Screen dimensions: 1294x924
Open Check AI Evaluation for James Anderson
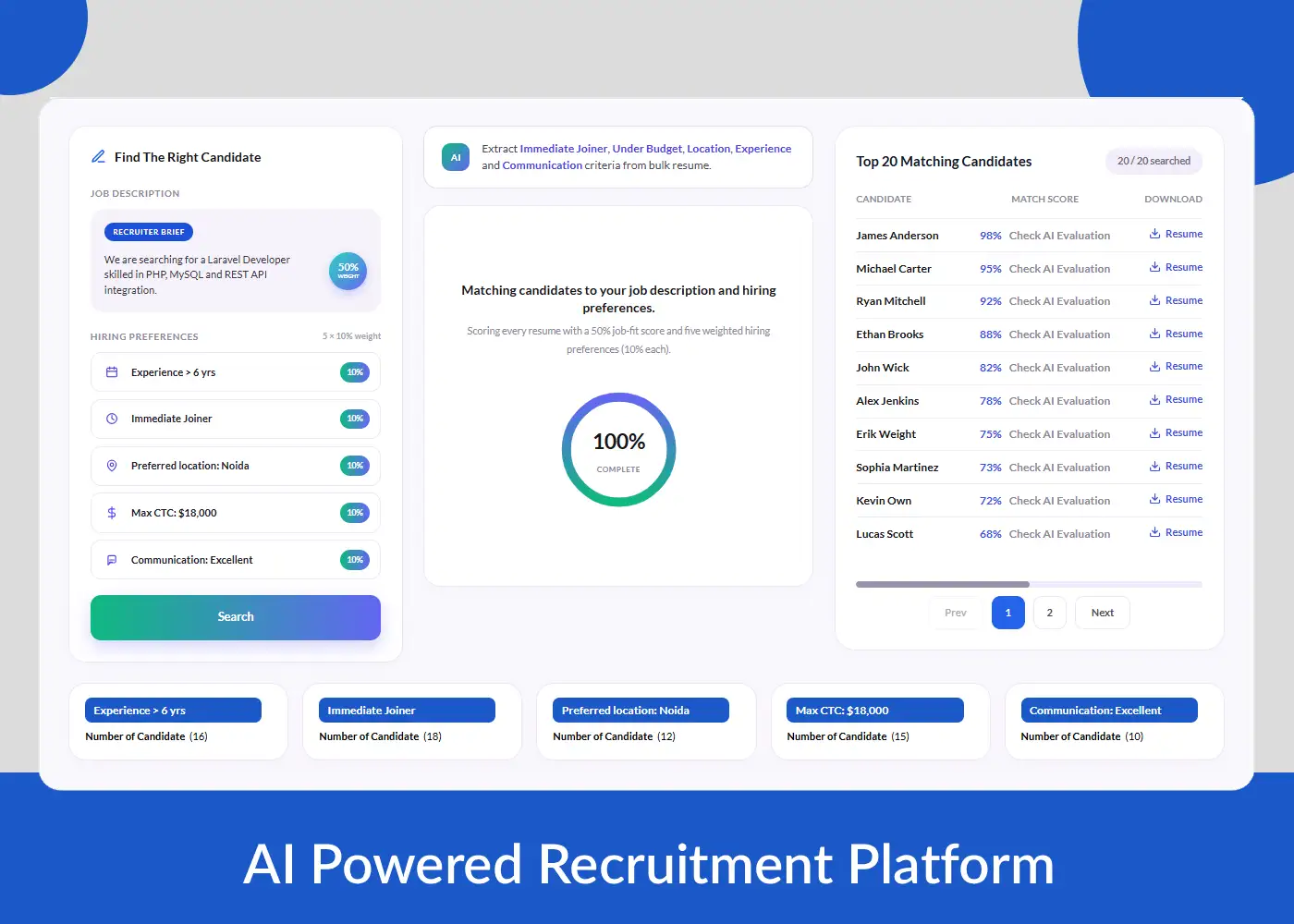(x=1059, y=236)
